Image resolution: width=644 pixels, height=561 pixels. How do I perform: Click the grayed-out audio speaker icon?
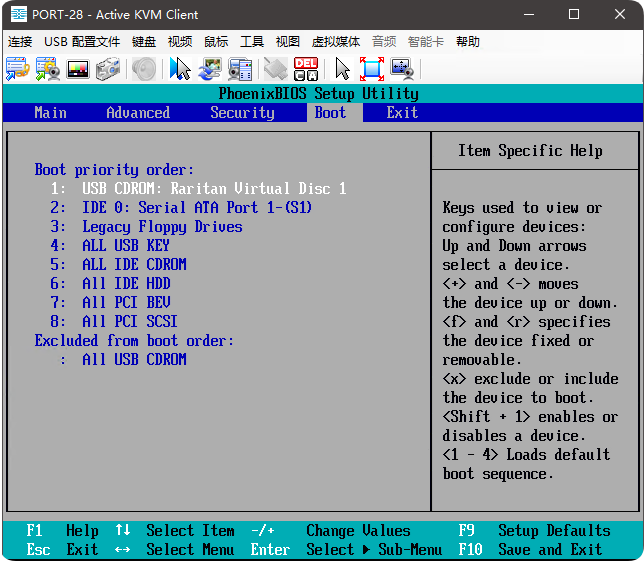click(x=144, y=69)
